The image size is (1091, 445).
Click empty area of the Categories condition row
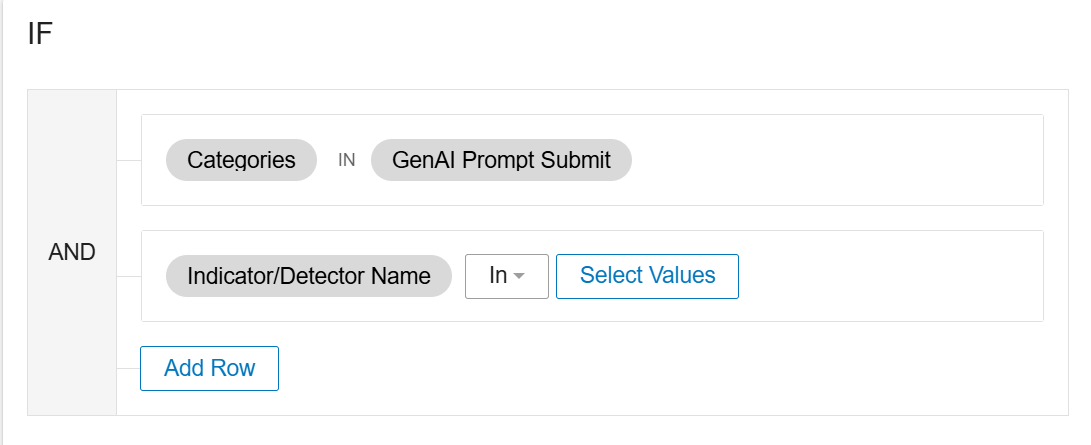(x=835, y=160)
